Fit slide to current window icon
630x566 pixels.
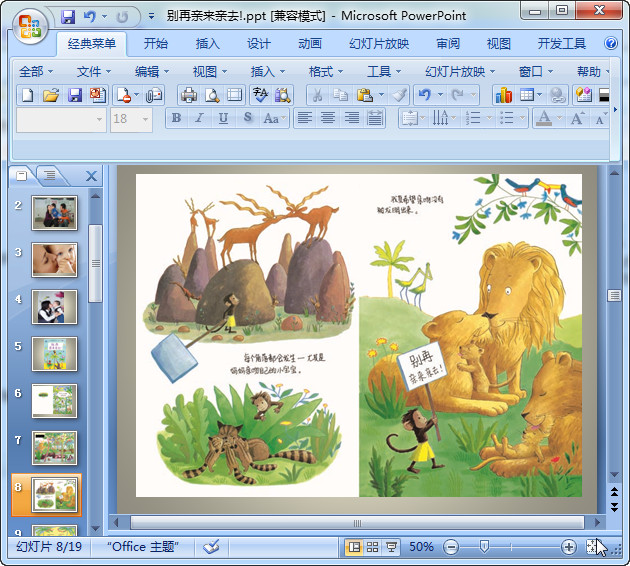point(591,547)
